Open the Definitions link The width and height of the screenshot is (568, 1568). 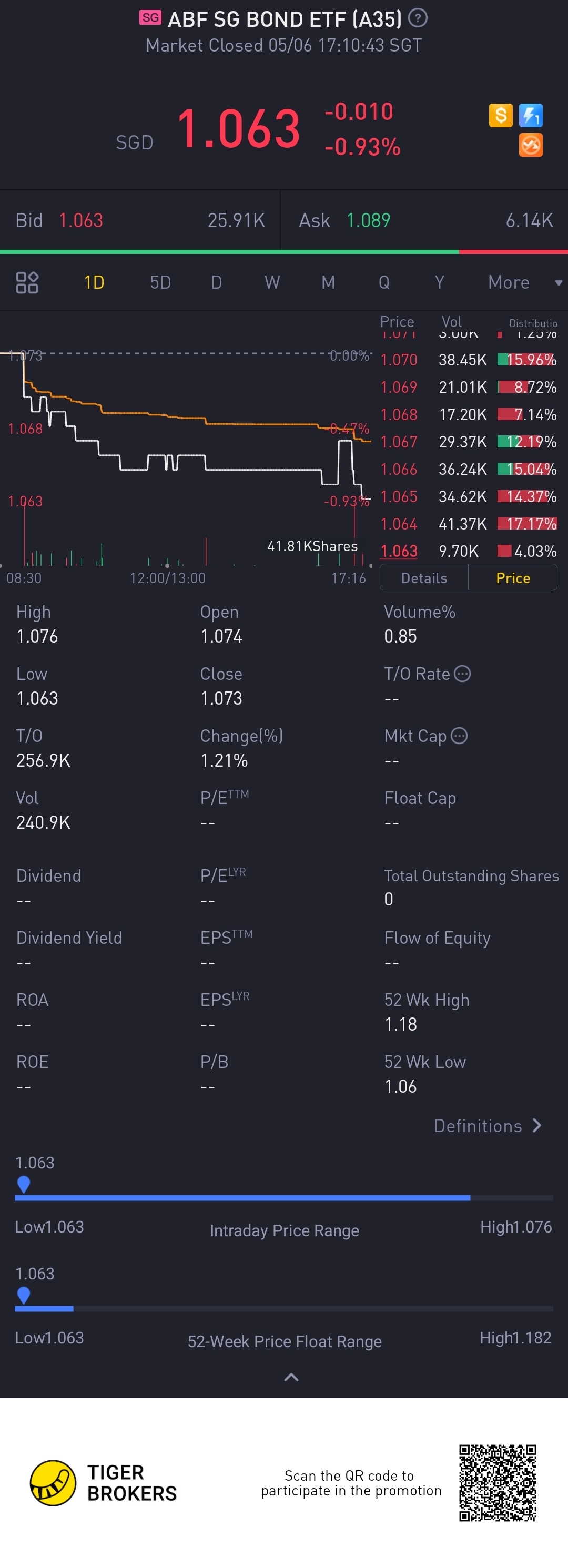coord(487,1125)
